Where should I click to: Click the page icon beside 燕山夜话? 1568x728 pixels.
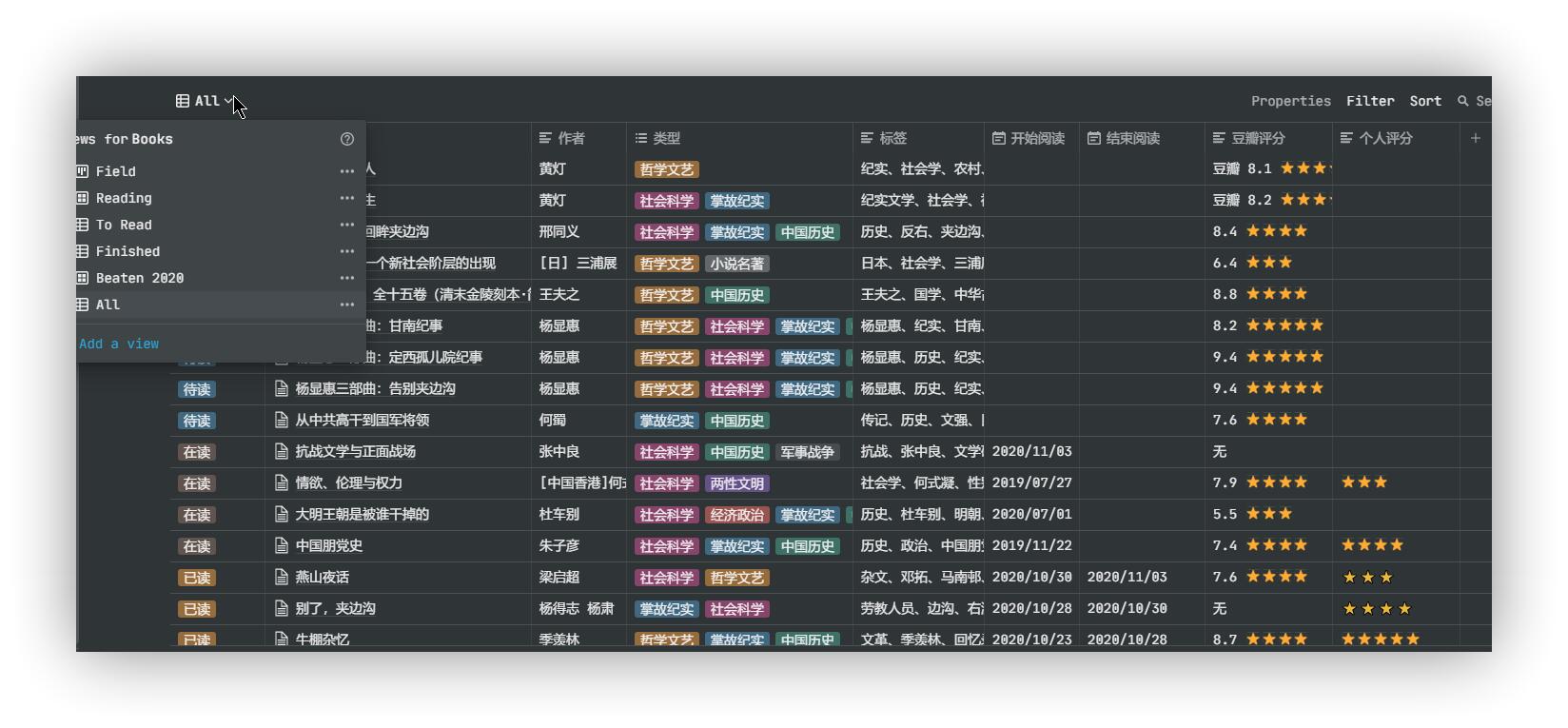tap(282, 577)
